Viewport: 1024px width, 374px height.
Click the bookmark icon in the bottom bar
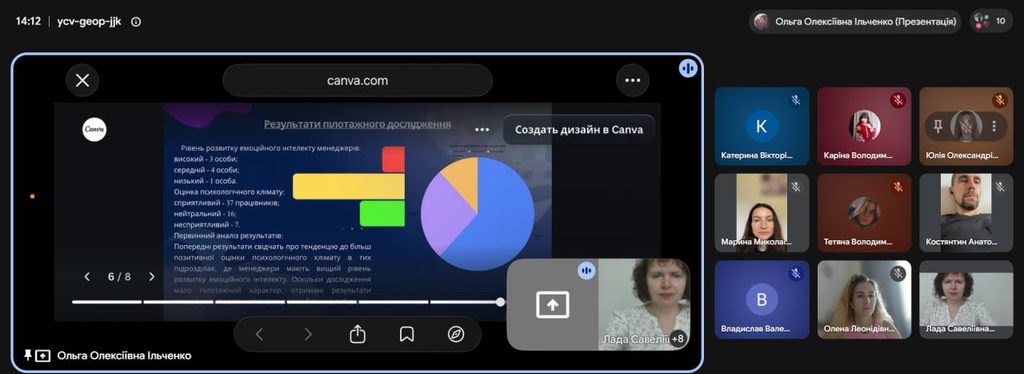[407, 334]
